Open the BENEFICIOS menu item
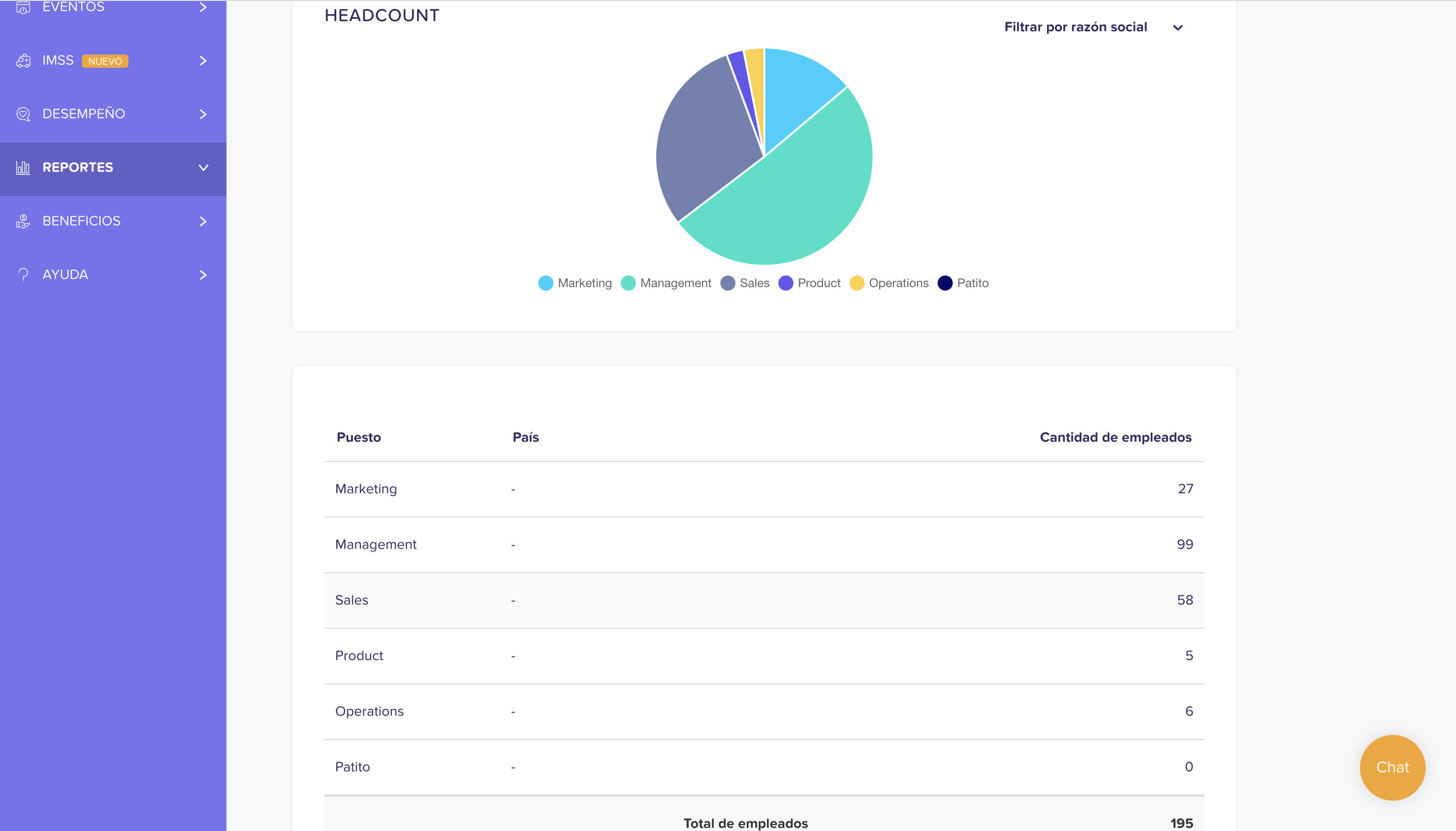 pos(113,221)
